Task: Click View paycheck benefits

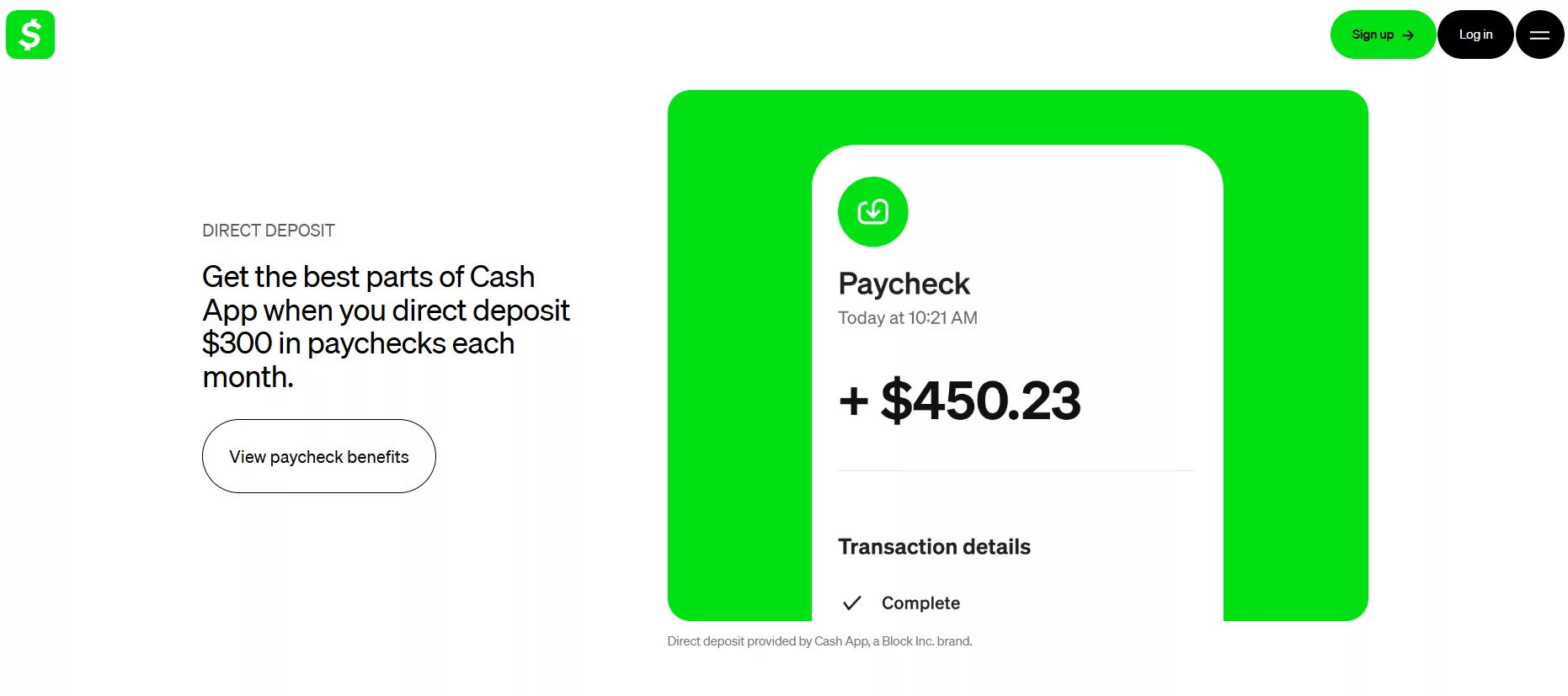Action: pyautogui.click(x=318, y=456)
